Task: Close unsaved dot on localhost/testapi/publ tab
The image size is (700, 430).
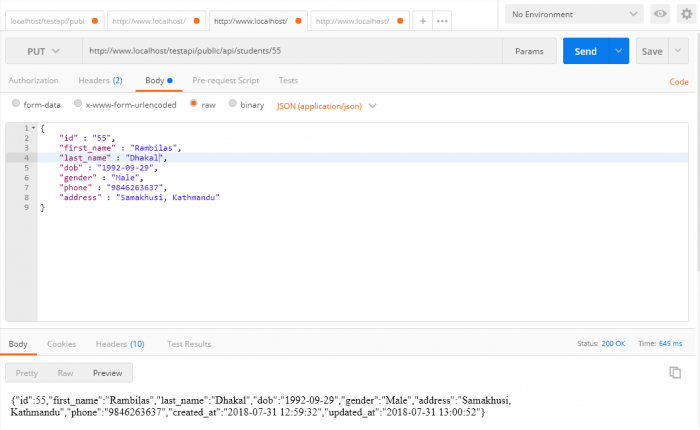Action: pos(95,21)
